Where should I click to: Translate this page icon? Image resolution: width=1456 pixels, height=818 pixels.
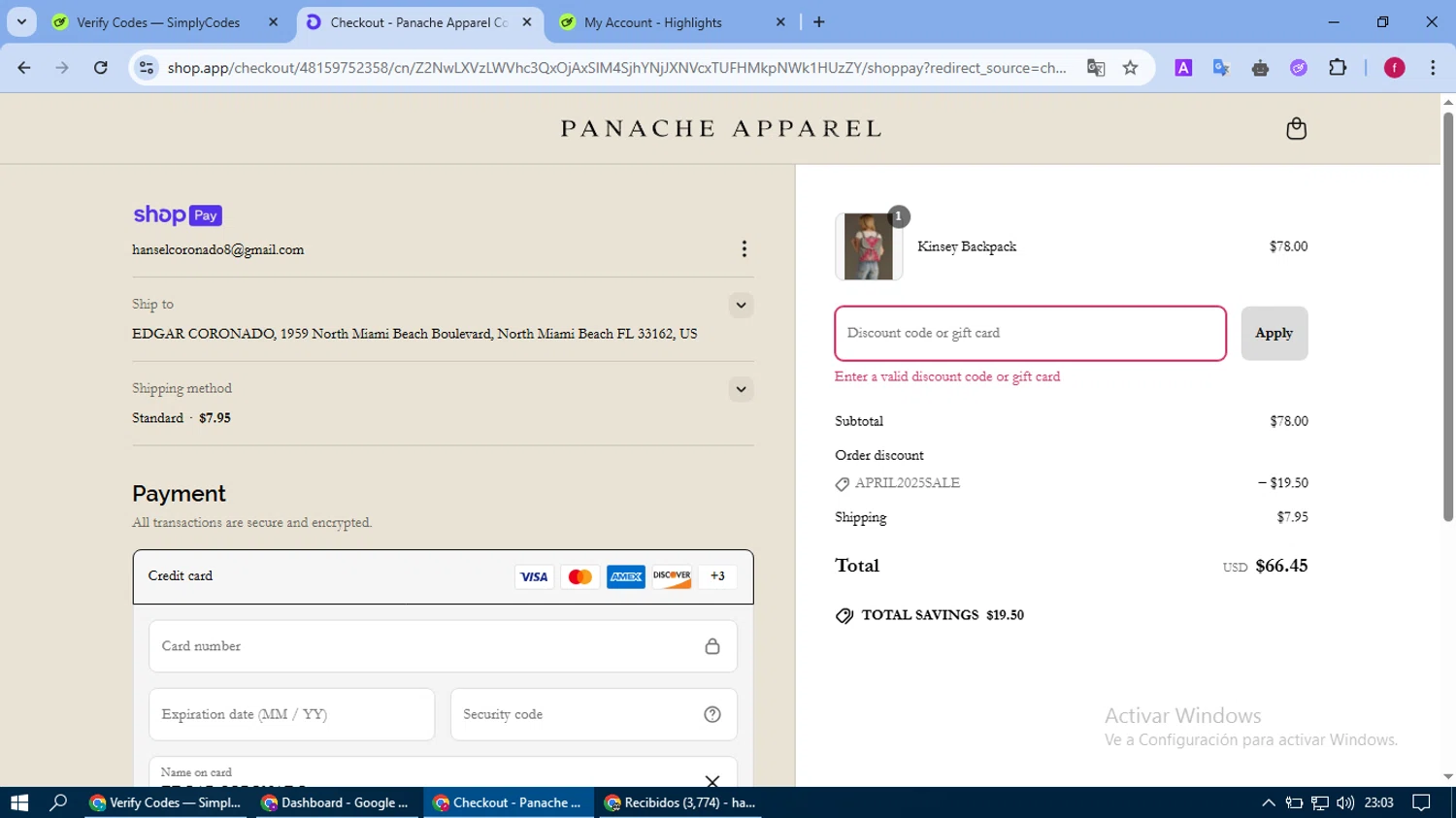point(1096,67)
